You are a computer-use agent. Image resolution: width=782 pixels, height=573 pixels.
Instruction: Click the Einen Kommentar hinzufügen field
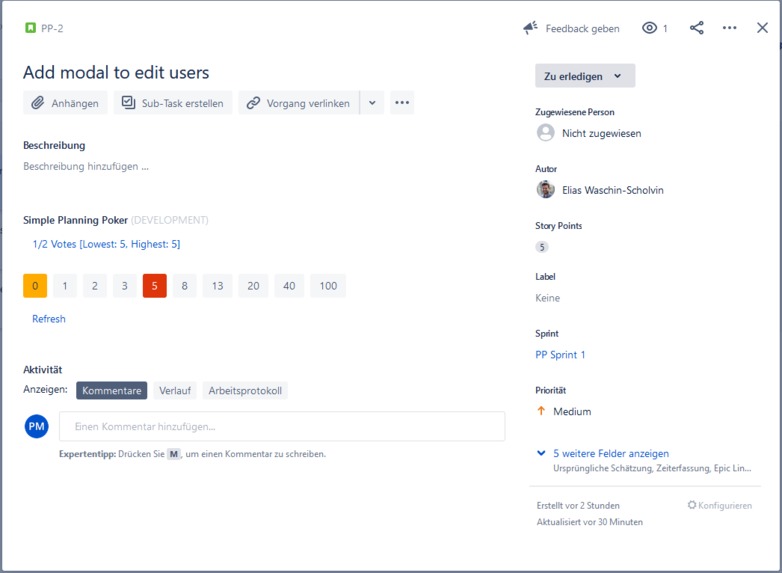coord(282,426)
